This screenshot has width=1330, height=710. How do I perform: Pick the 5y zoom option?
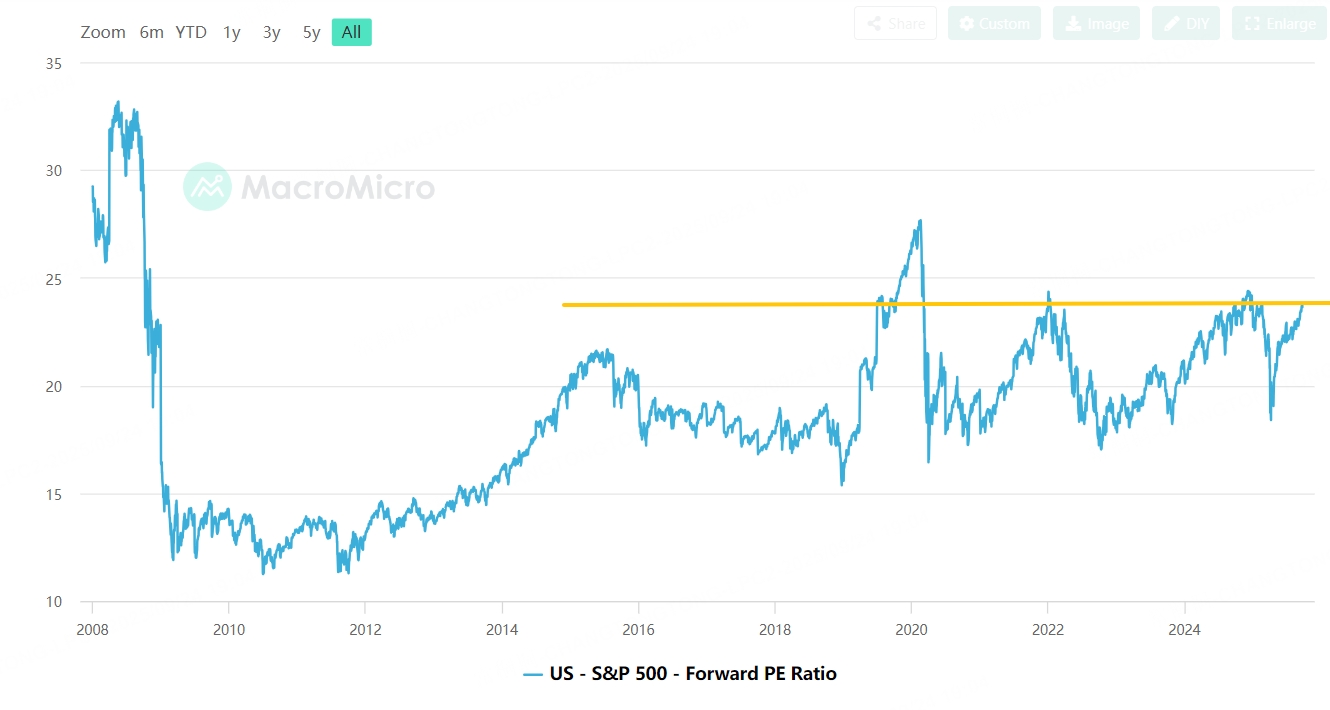(311, 32)
